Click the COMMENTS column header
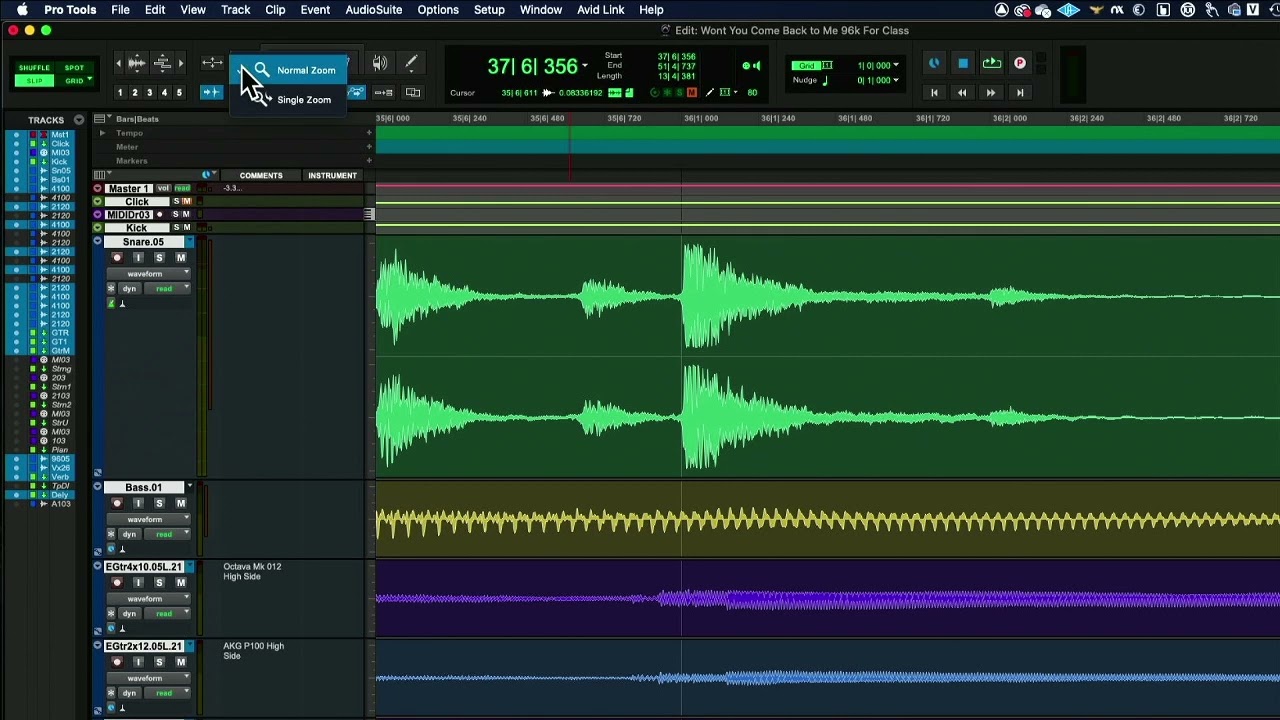 point(261,176)
